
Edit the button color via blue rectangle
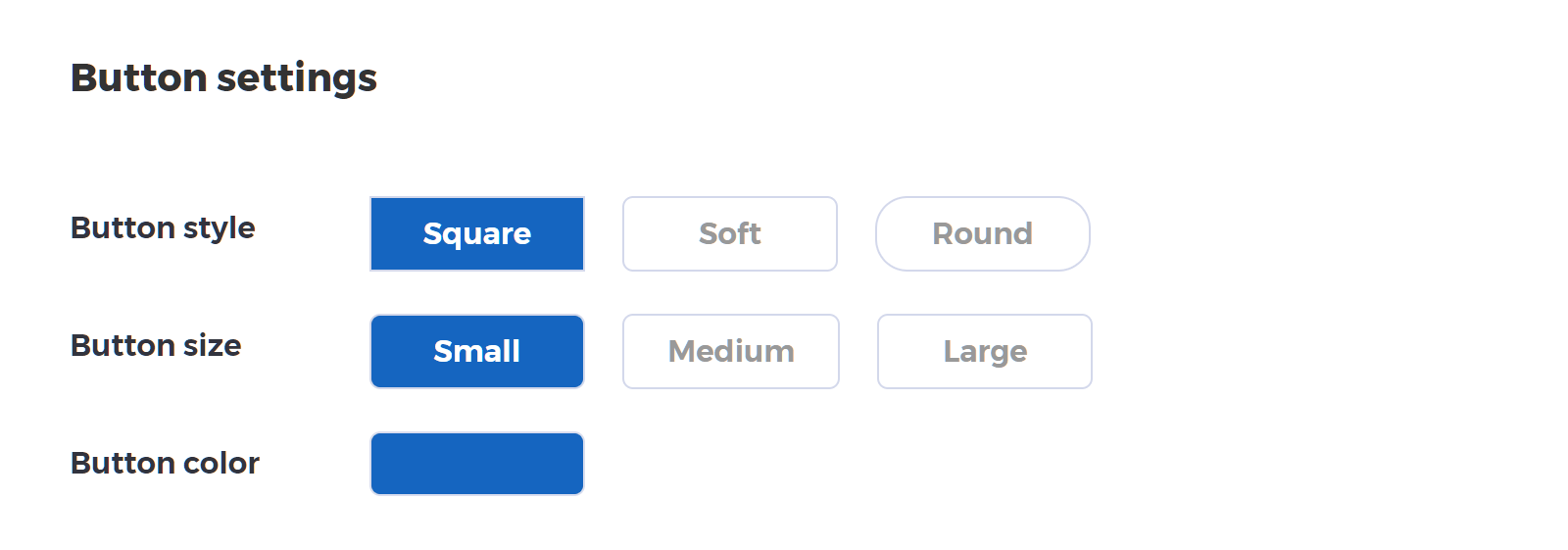[x=477, y=464]
